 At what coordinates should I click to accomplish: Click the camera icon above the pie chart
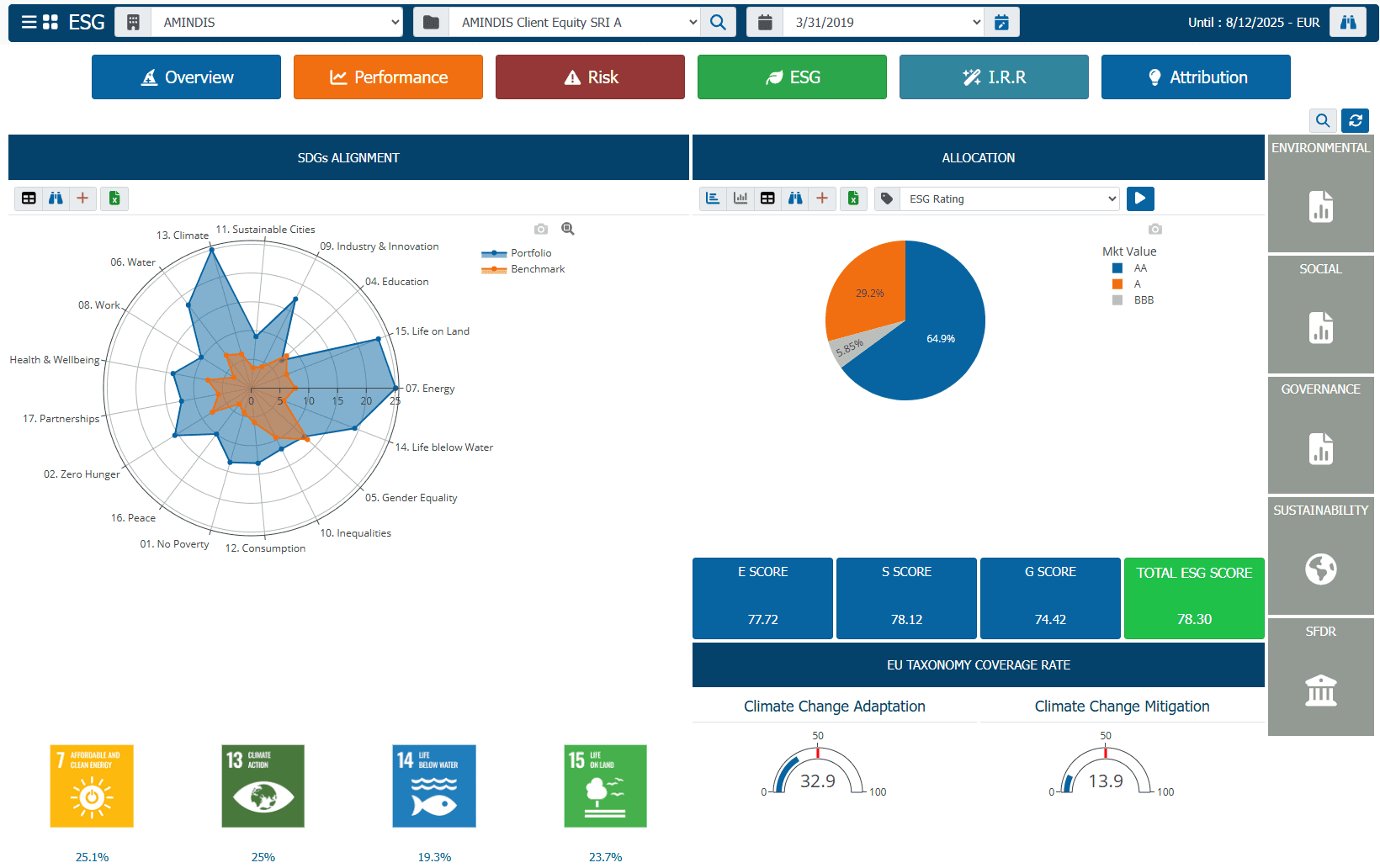coord(1155,229)
